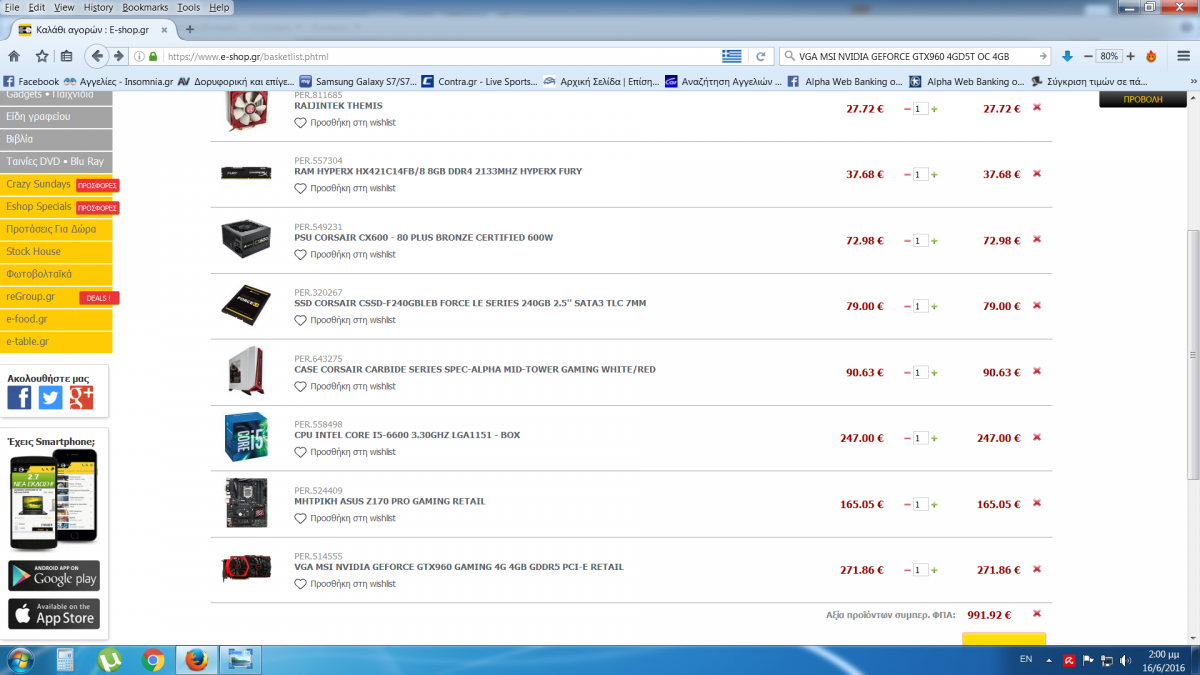Increase quantity of ΜΗΤΡΙΚΗ ASUS Z170 with plus
The height and width of the screenshot is (675, 1200).
934,504
